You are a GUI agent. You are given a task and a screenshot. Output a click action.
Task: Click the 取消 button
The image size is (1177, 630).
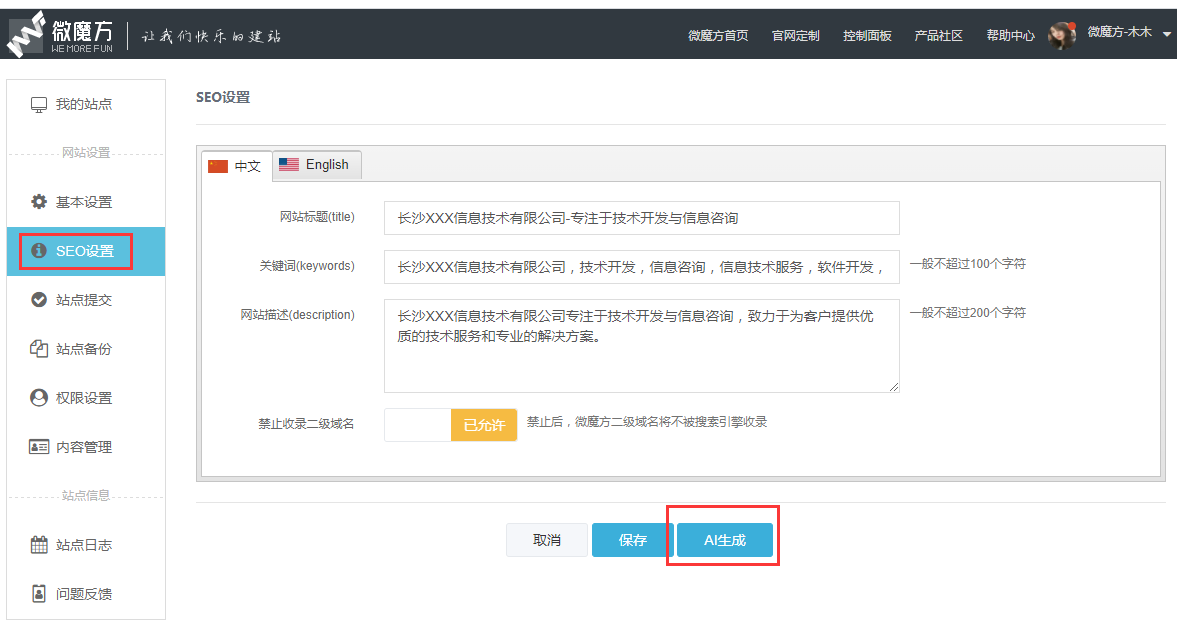546,540
